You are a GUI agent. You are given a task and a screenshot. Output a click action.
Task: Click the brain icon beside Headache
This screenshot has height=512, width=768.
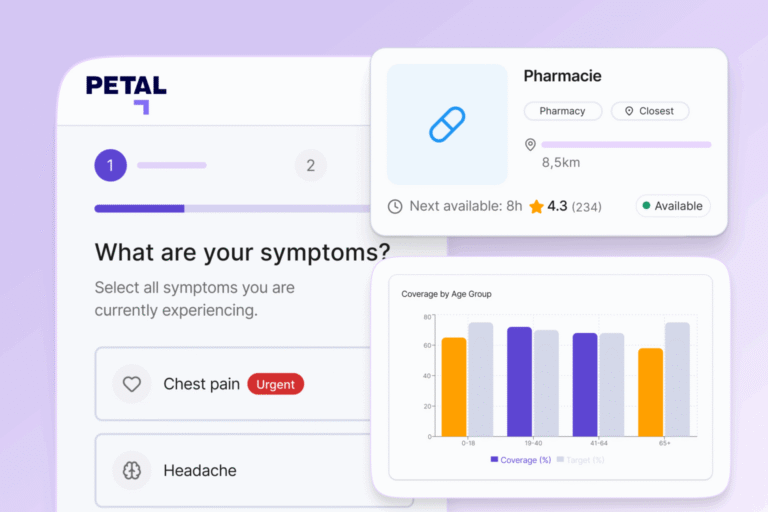(x=131, y=470)
